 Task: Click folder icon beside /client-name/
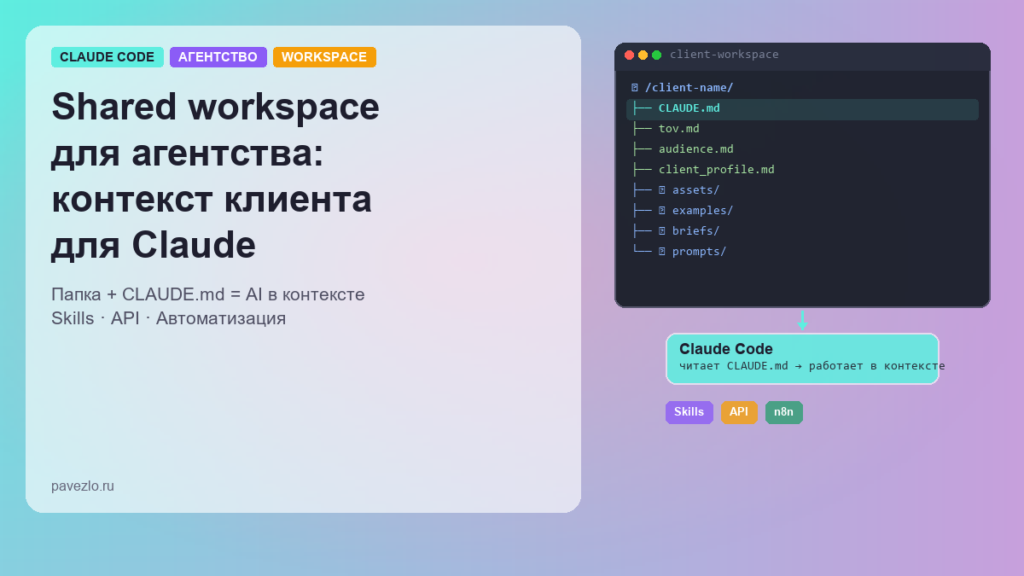coord(635,88)
